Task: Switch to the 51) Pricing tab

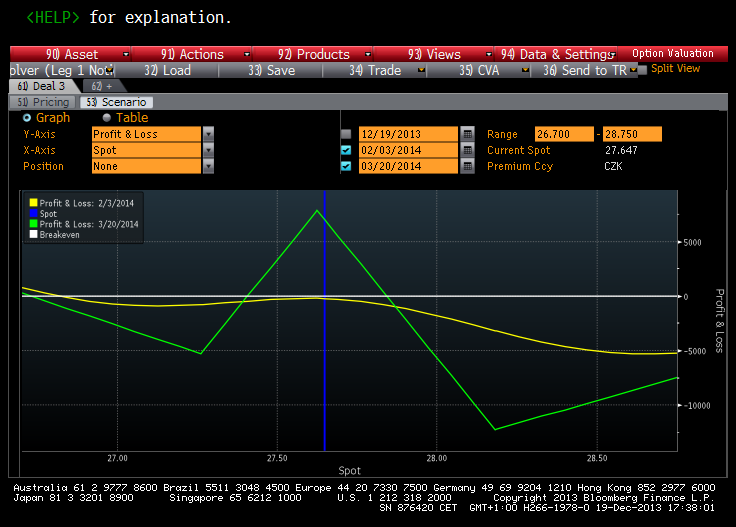Action: pyautogui.click(x=43, y=102)
